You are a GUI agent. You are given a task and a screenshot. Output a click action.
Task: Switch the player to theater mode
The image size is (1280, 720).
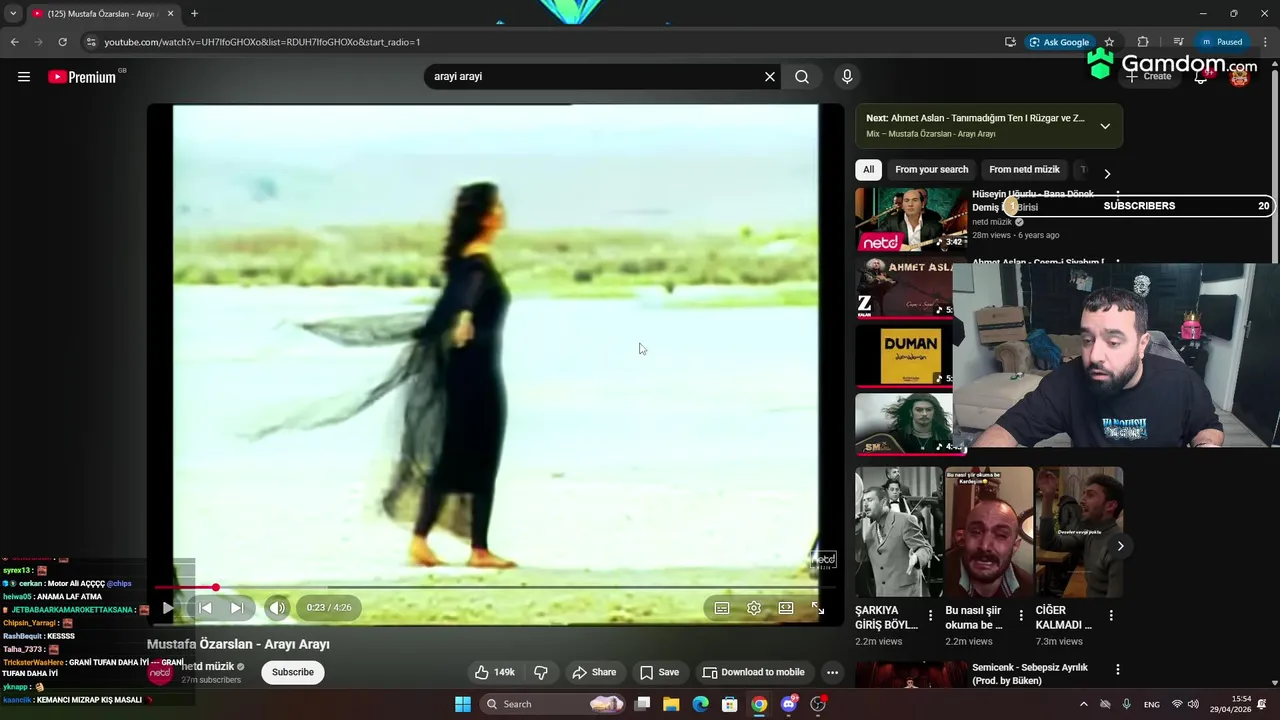tap(786, 608)
